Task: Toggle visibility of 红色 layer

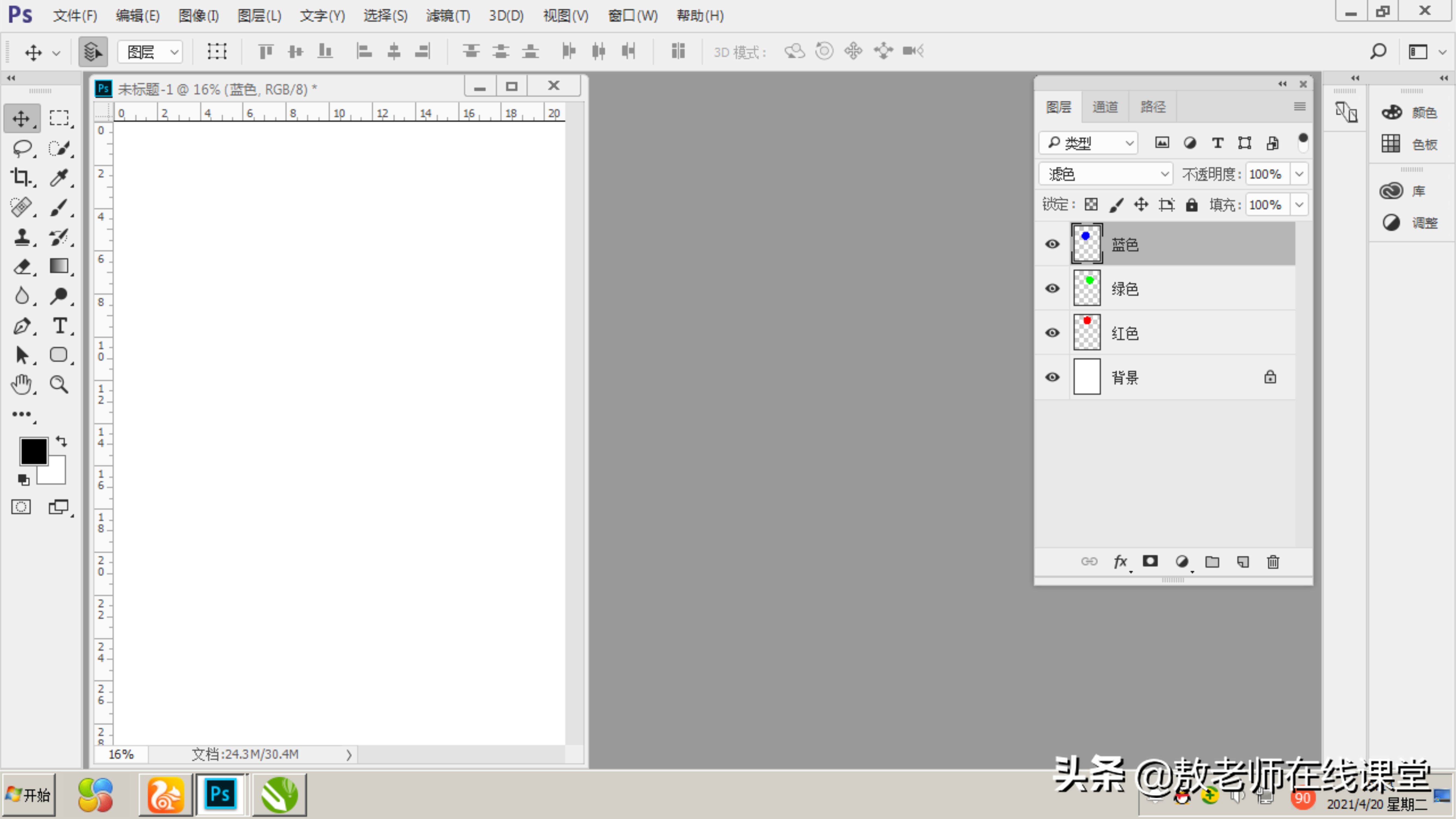Action: coord(1052,333)
